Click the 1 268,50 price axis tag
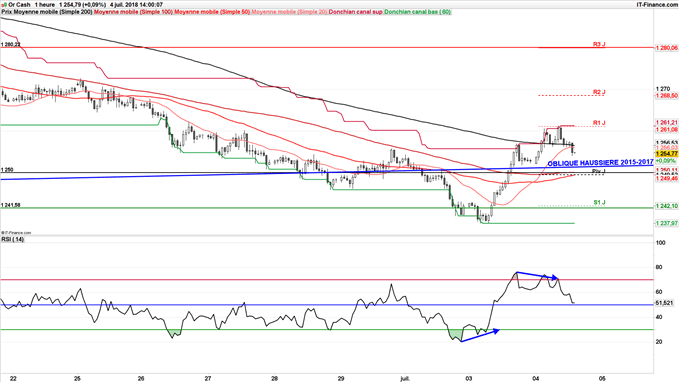Image resolution: width=679 pixels, height=382 pixels. [666, 95]
